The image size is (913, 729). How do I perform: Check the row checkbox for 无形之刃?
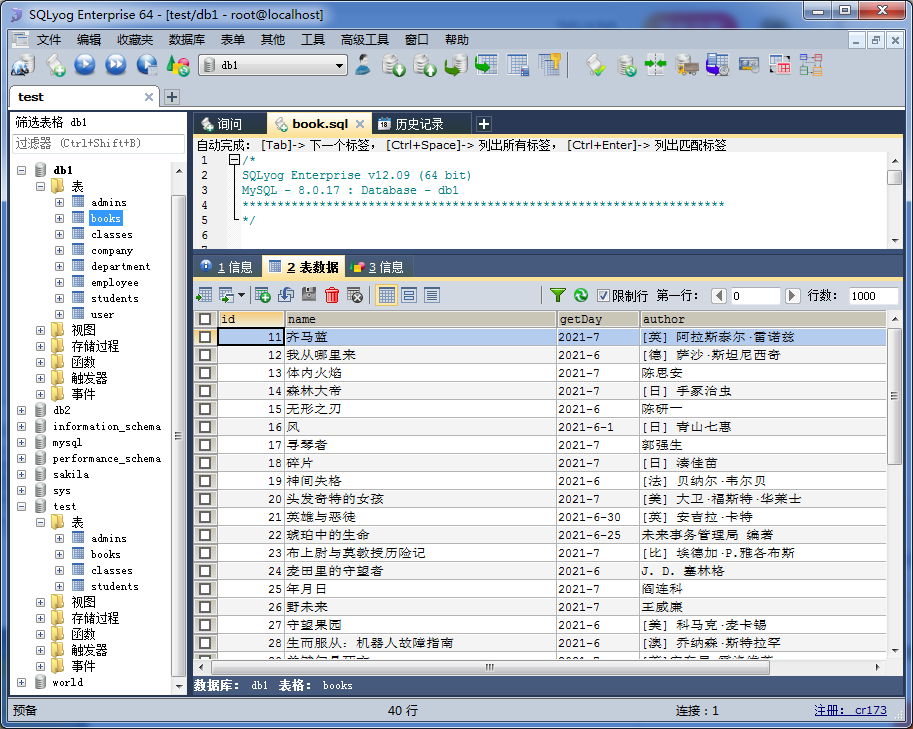coord(205,409)
